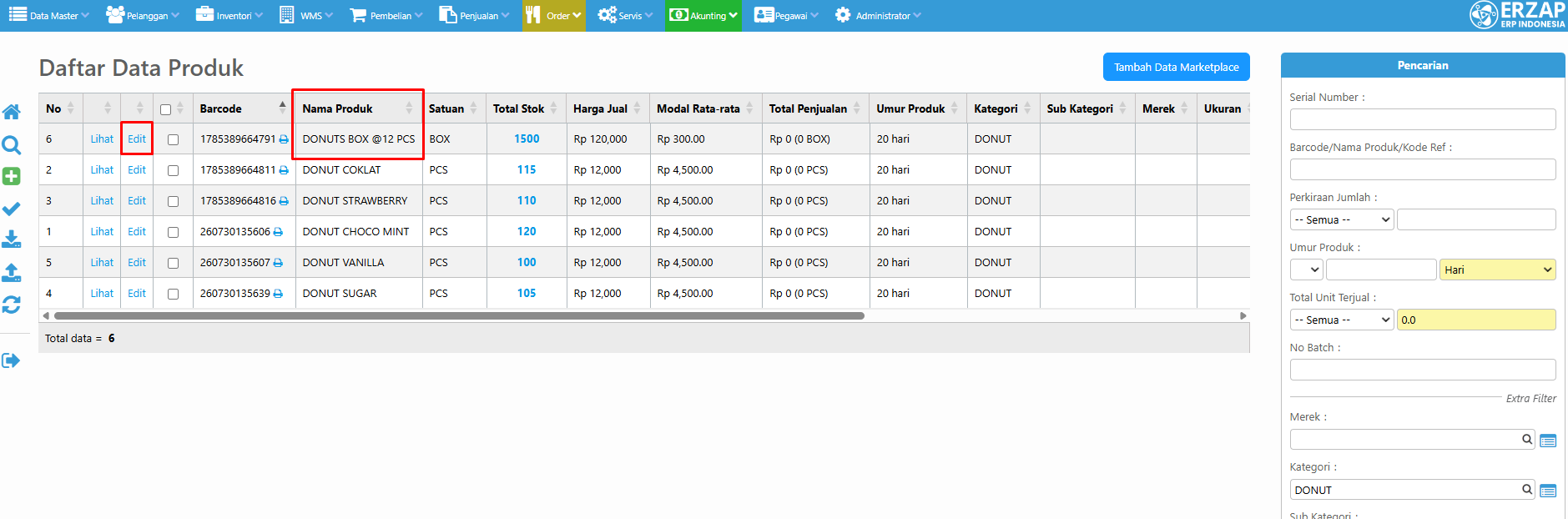This screenshot has width=1568, height=519.
Task: Click the table horizontal scrollbar thumb
Action: pyautogui.click(x=459, y=315)
